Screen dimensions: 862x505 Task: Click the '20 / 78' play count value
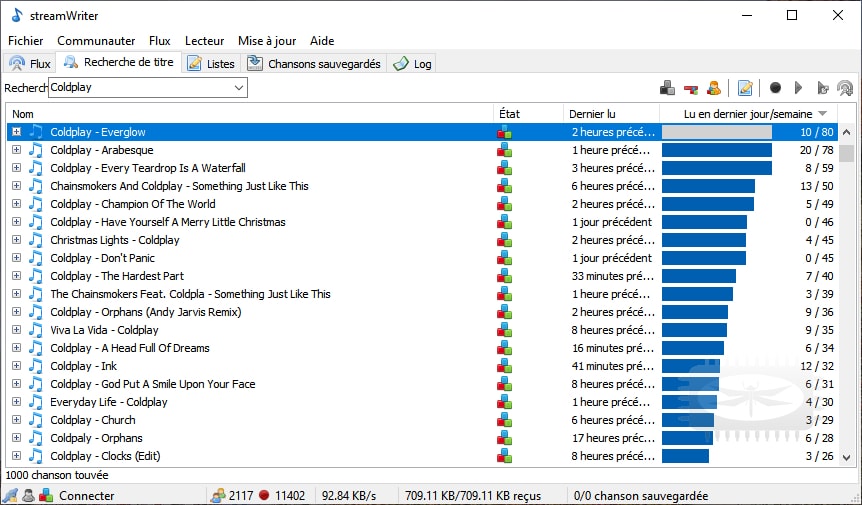pos(816,150)
